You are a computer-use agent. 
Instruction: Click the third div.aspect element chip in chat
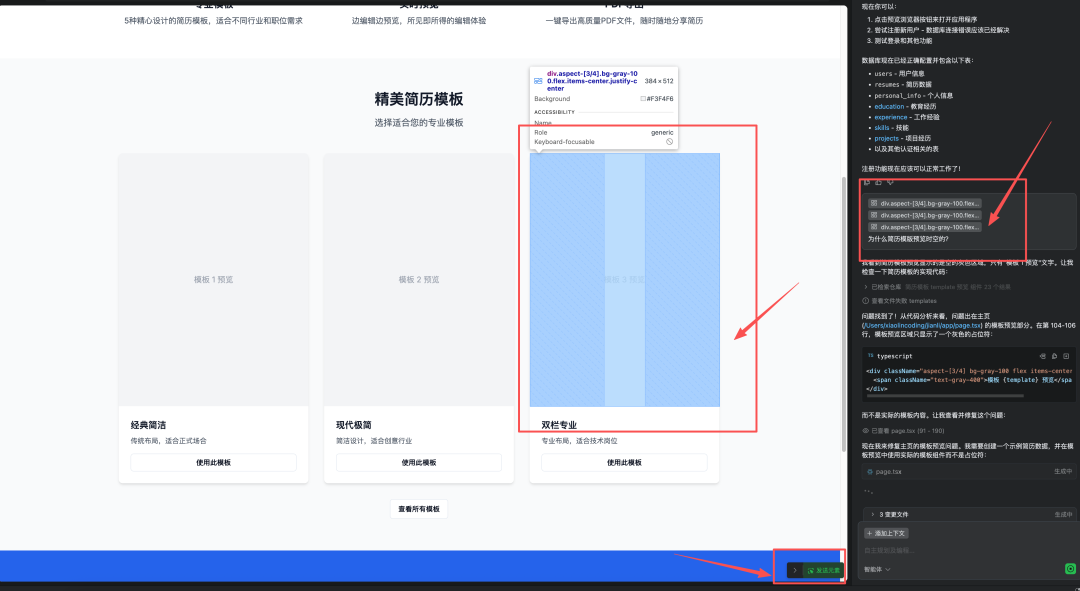924,227
